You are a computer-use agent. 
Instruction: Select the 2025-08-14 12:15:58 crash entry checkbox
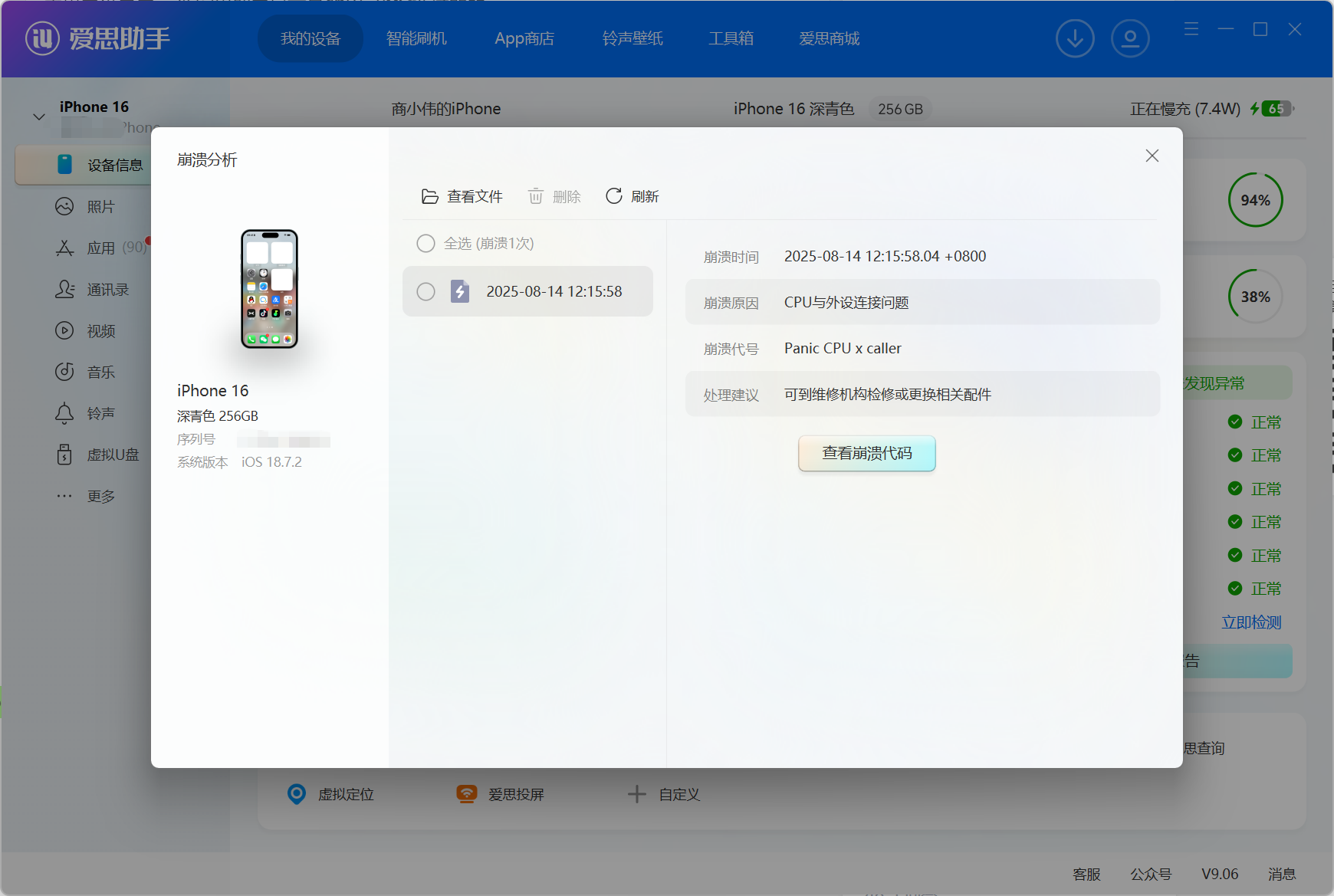426,291
